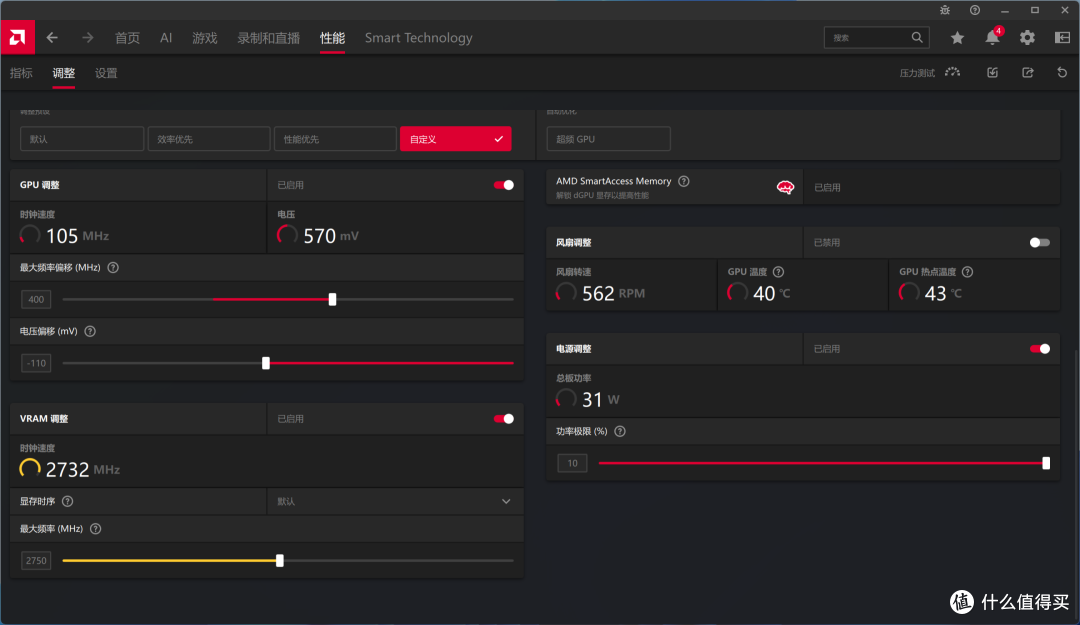Select the 默认 tuning preset
This screenshot has height=625, width=1080.
(82, 139)
